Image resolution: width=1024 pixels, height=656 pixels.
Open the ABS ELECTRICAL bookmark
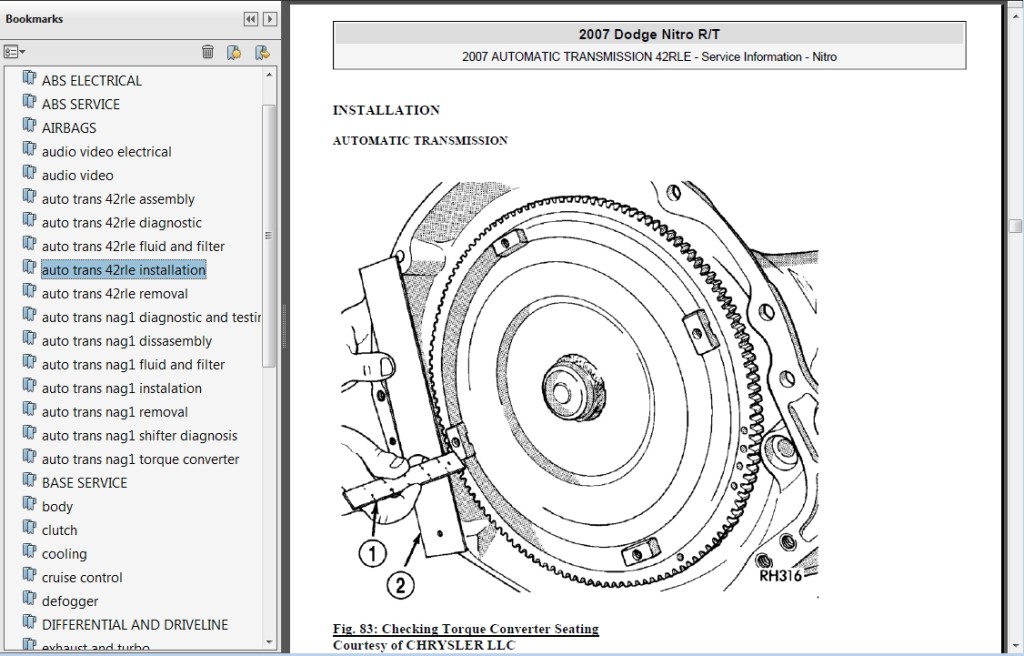point(91,80)
